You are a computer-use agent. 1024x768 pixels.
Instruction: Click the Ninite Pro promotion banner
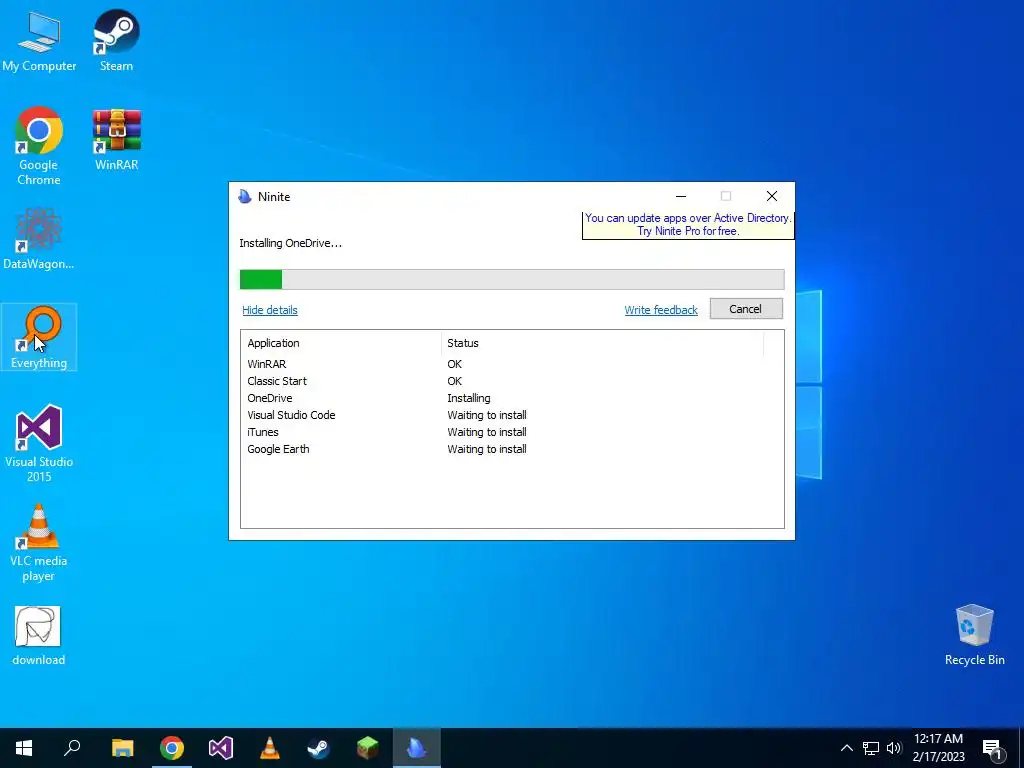tap(688, 225)
